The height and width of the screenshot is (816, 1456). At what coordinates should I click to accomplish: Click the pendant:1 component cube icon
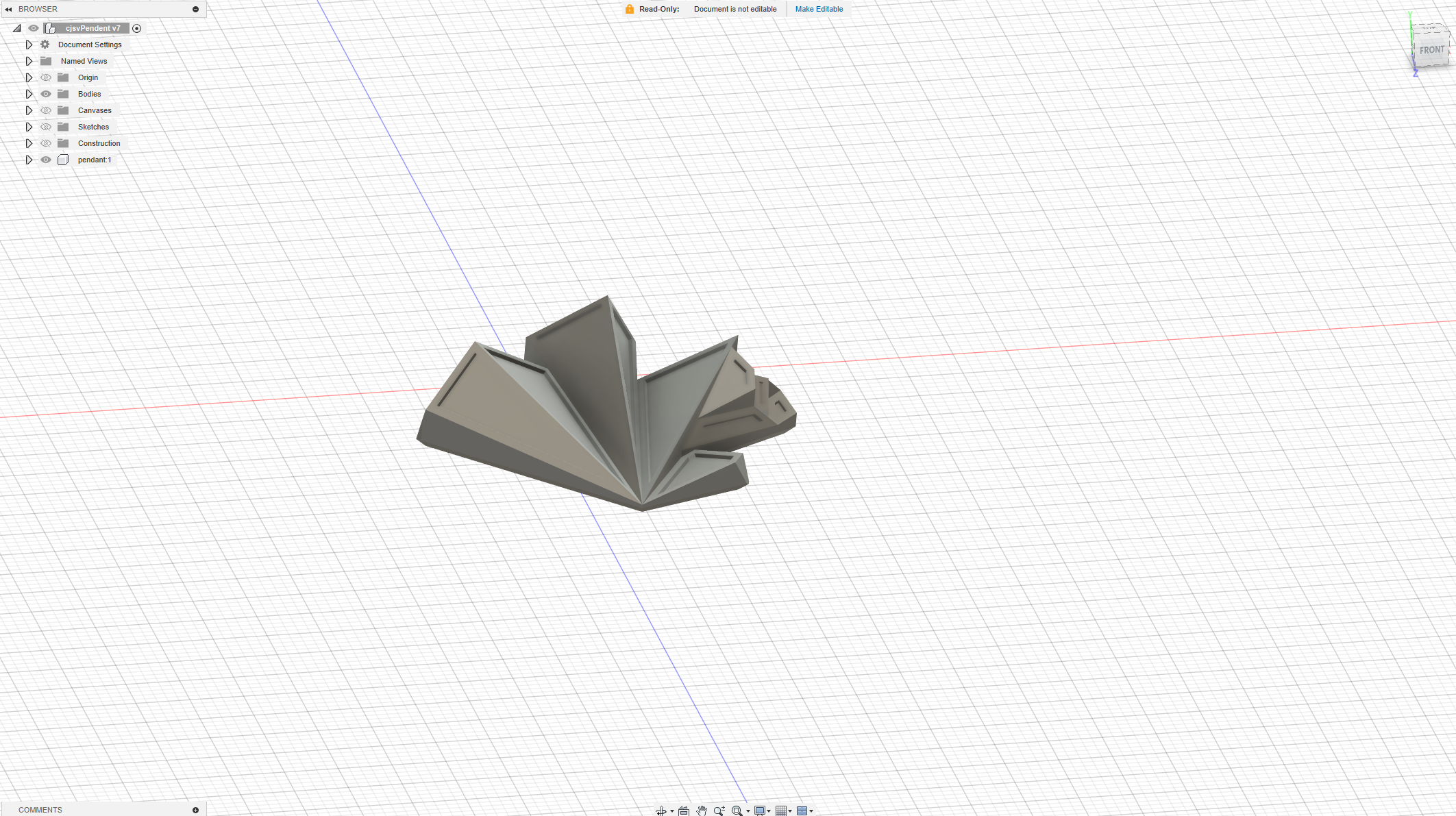pos(63,160)
